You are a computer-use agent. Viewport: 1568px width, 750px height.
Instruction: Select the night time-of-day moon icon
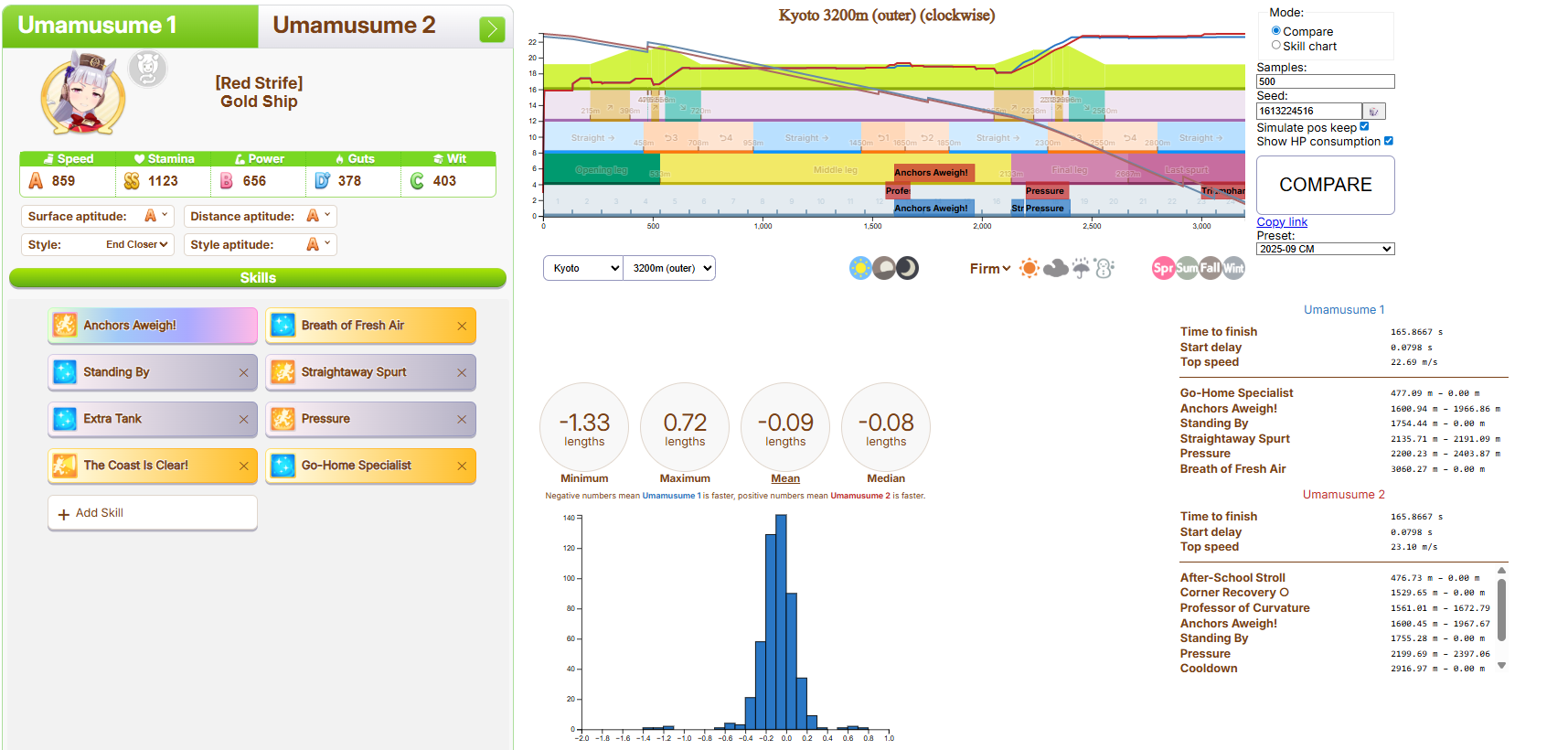(x=907, y=268)
